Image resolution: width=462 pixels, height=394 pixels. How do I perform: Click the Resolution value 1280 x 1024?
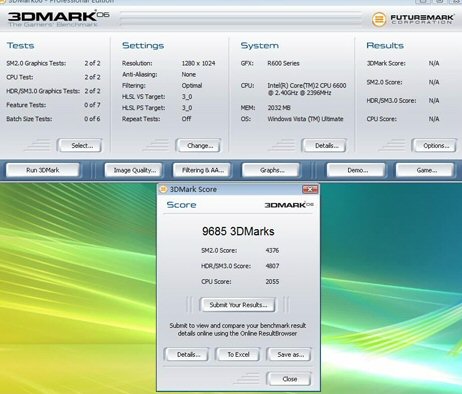[x=198, y=63]
